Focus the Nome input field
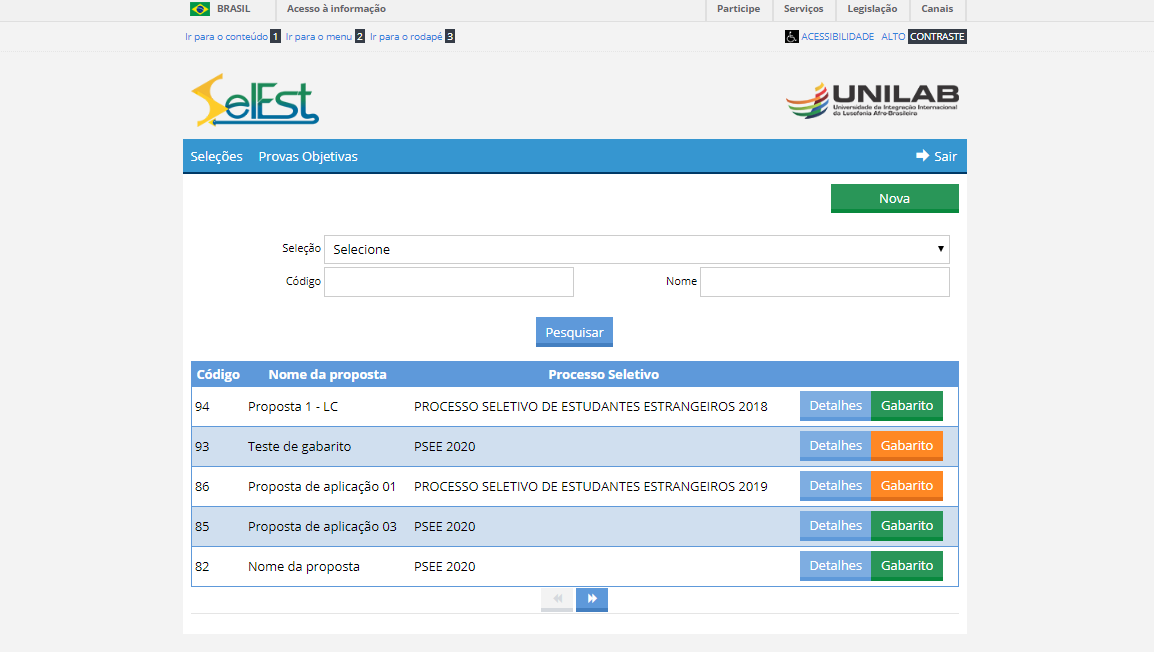1154x652 pixels. [824, 282]
